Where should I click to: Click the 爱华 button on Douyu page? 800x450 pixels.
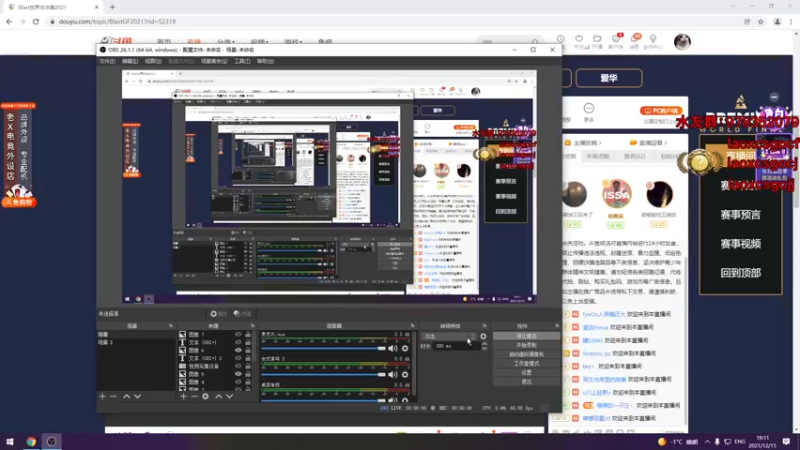[609, 78]
